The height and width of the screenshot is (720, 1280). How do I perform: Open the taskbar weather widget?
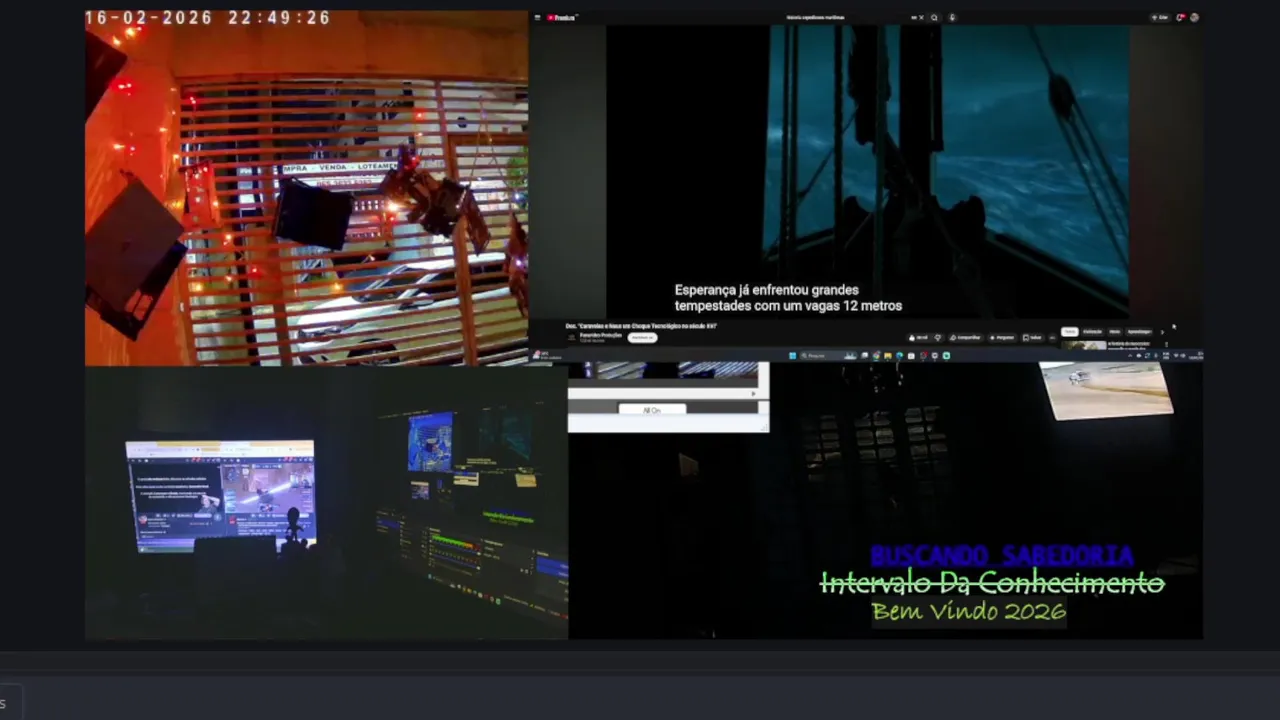[545, 355]
